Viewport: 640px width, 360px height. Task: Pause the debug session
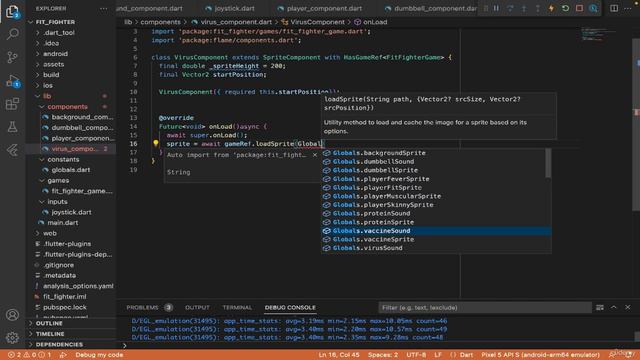coord(496,8)
